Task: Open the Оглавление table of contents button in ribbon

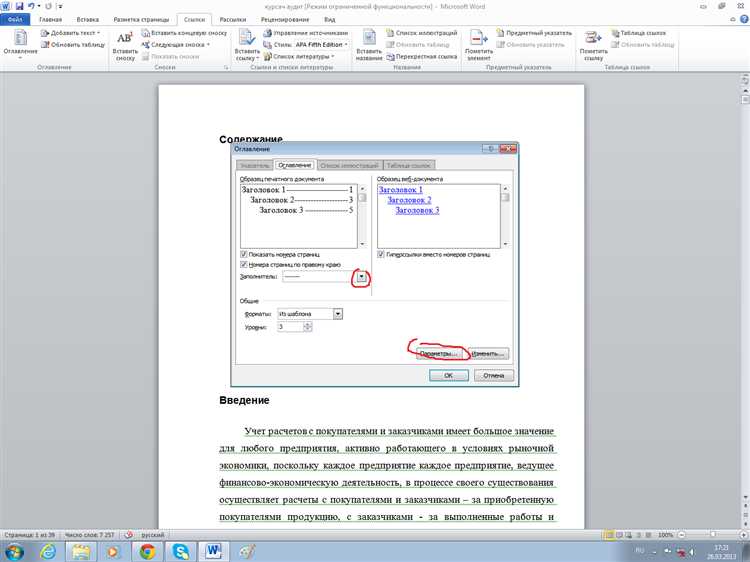Action: [x=20, y=44]
